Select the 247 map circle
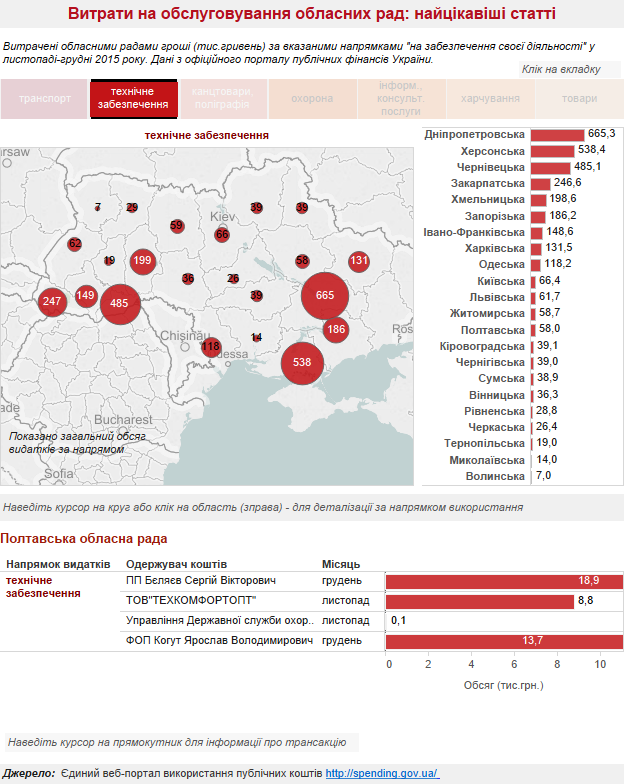 click(52, 301)
